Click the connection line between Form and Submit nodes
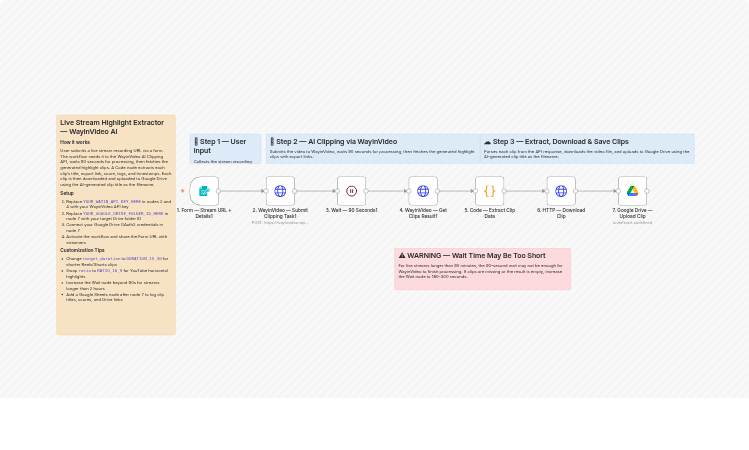 tap(242, 191)
